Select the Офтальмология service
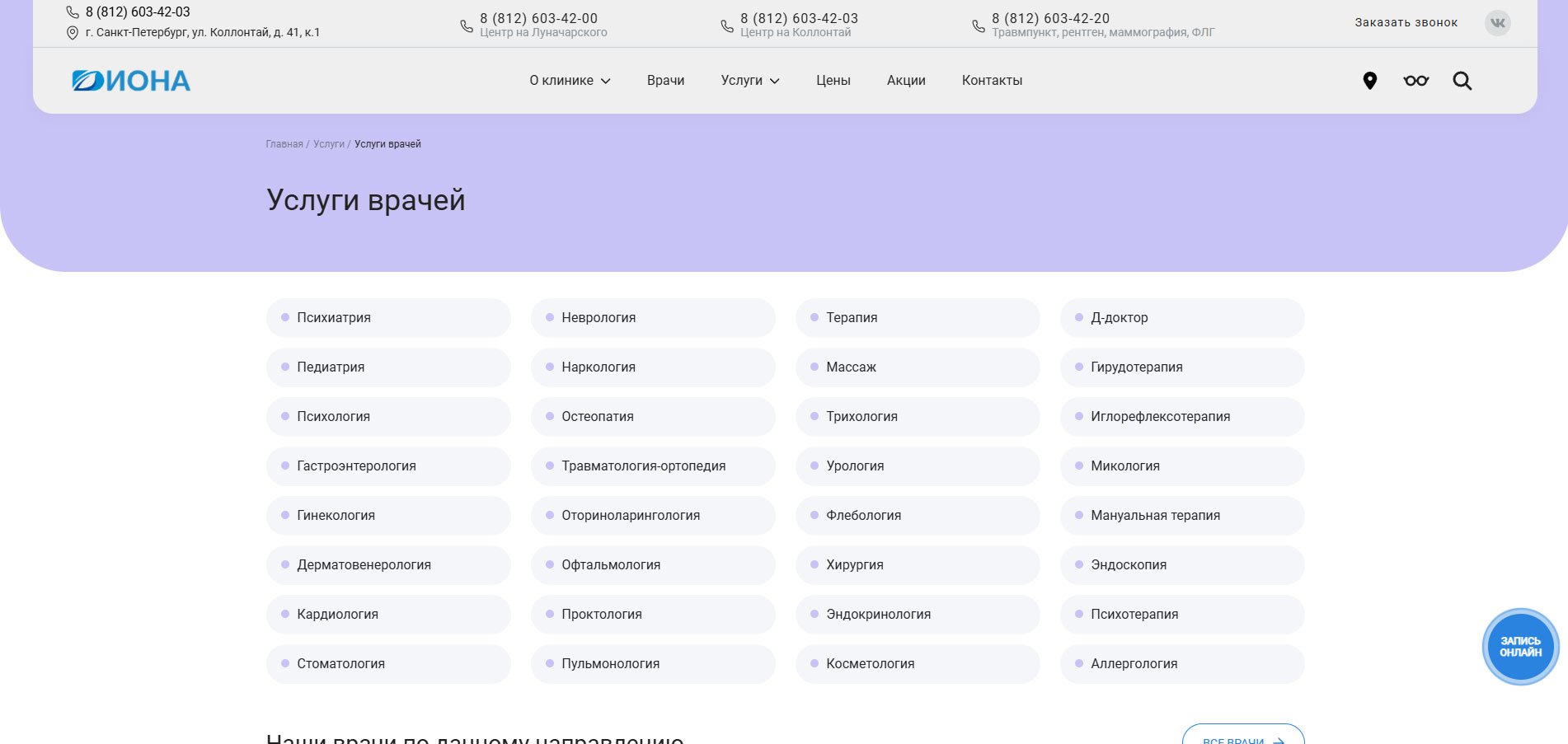 click(653, 565)
